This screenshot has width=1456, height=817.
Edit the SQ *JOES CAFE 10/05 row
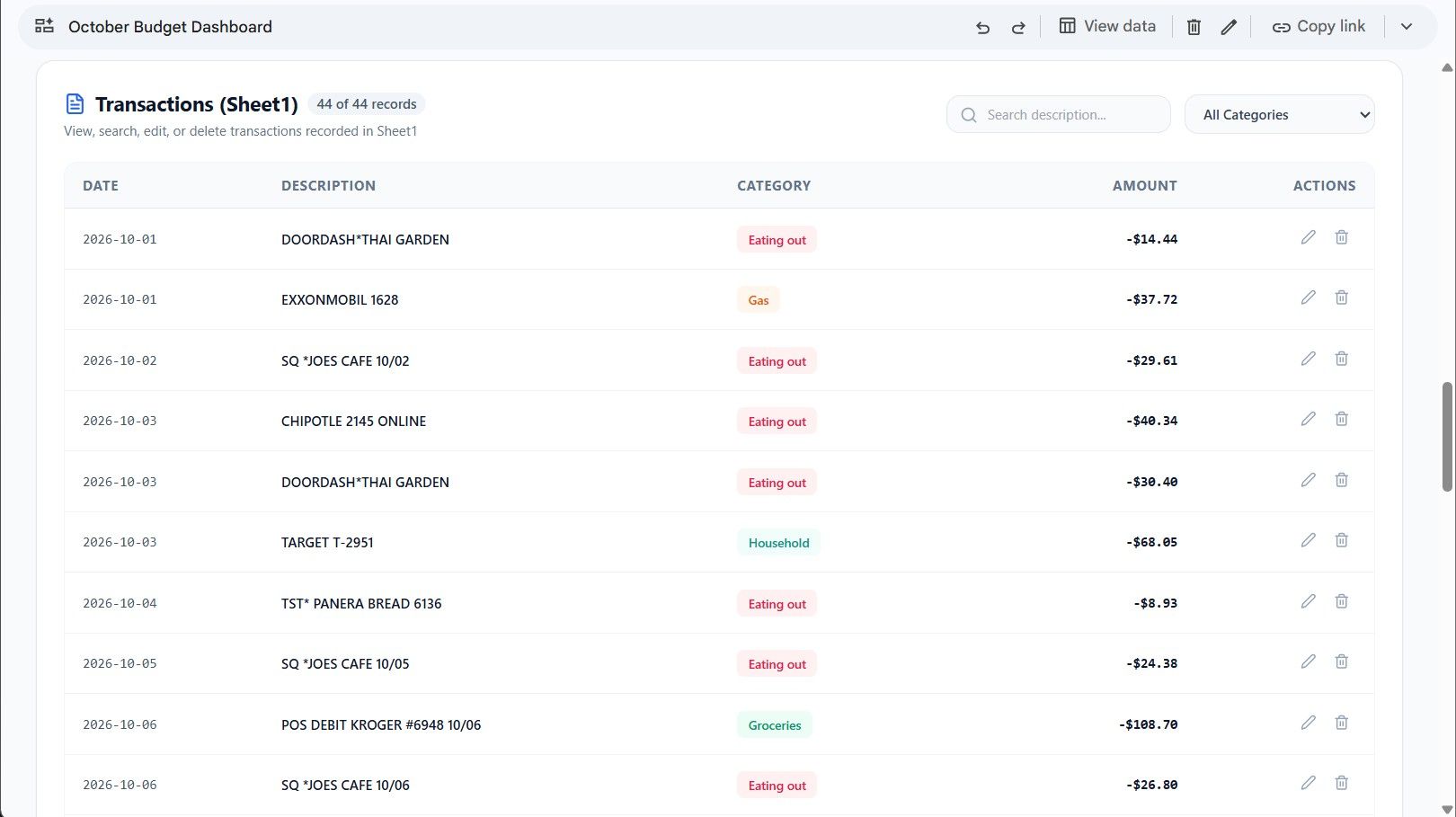[1308, 662]
